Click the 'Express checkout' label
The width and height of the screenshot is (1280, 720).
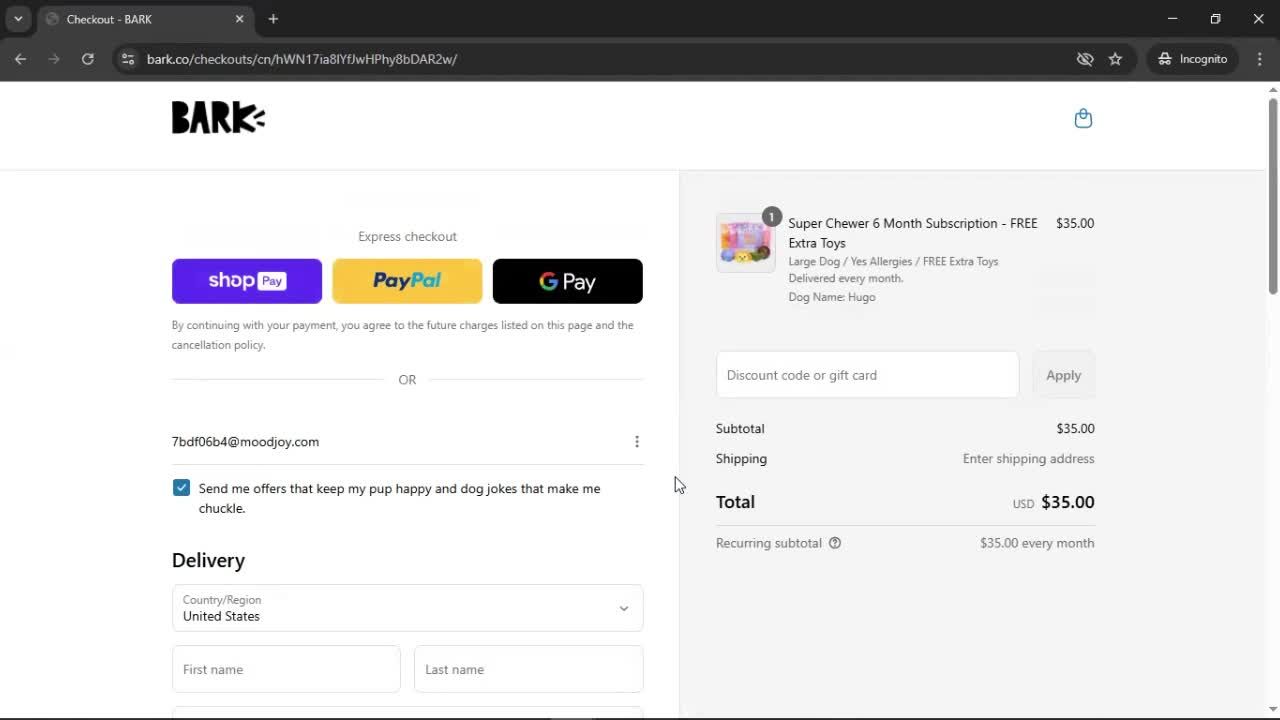click(x=407, y=237)
